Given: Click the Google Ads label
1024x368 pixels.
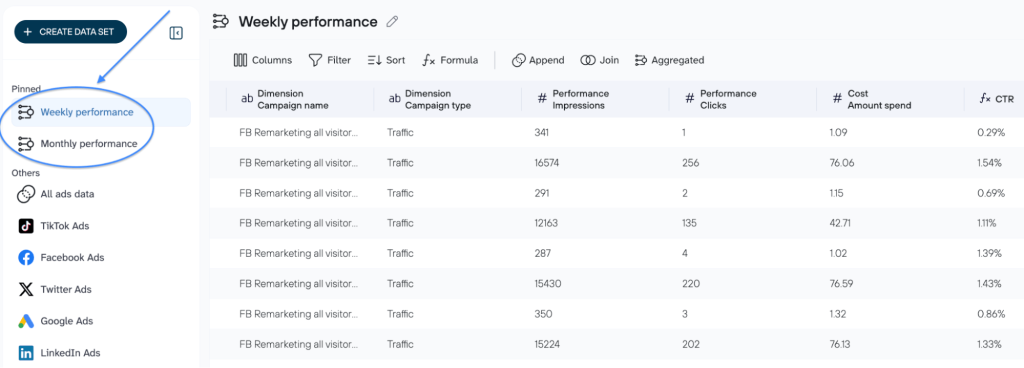Looking at the screenshot, I should point(67,321).
